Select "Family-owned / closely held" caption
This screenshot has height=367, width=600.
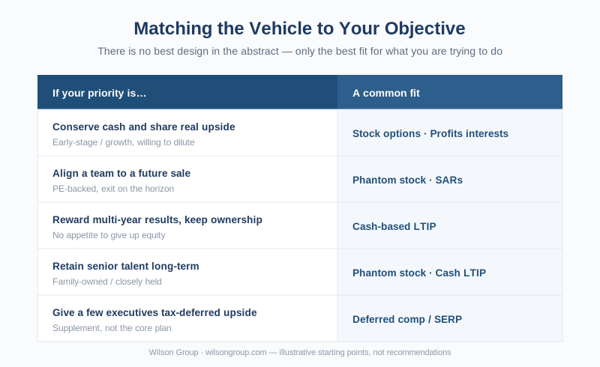107,282
